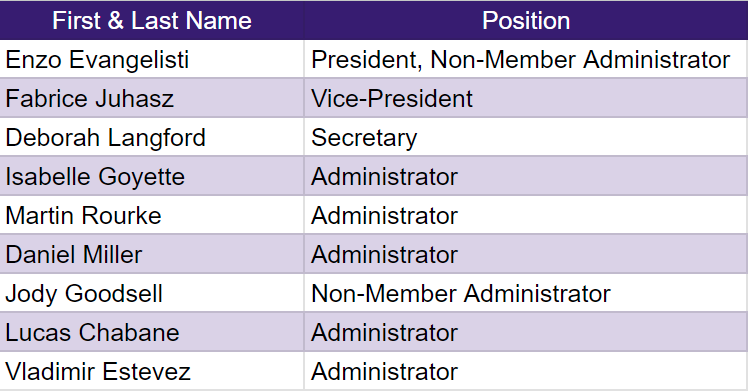Click the Martin Rourke name cell
This screenshot has width=748, height=391.
(152, 216)
